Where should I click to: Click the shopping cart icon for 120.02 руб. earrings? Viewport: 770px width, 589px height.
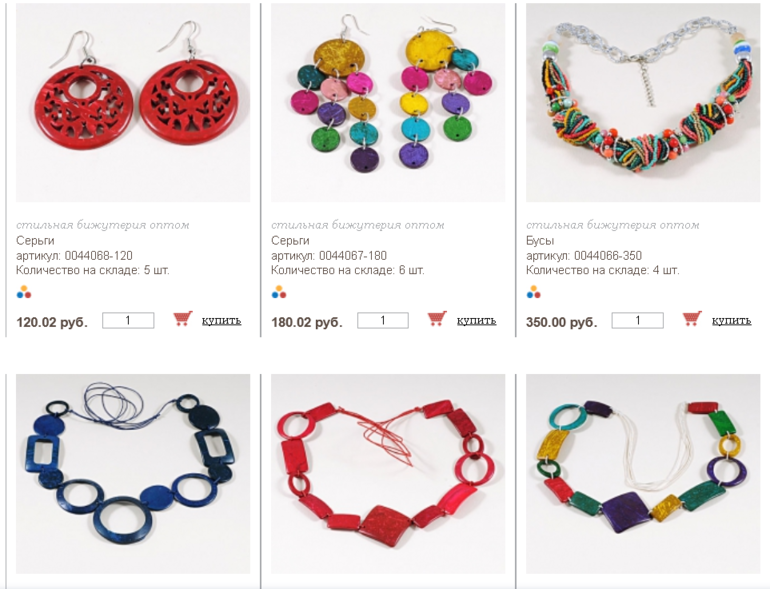(x=183, y=319)
